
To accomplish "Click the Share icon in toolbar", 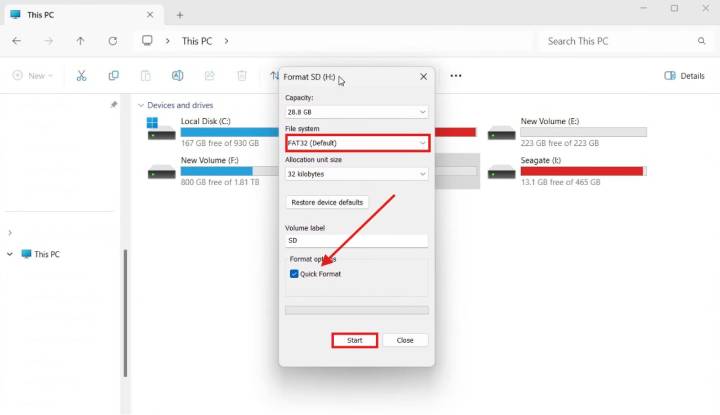I will [x=209, y=76].
